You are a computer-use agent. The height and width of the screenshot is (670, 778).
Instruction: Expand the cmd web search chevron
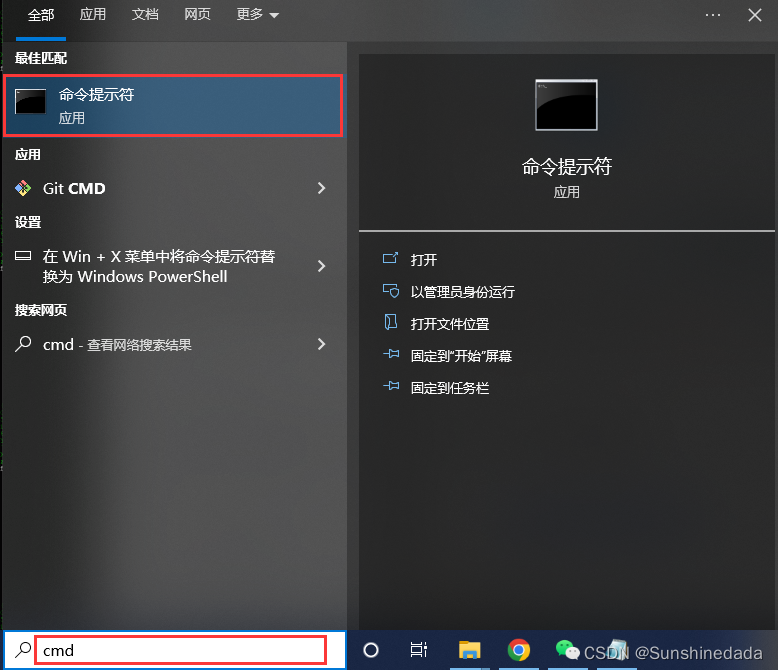322,344
